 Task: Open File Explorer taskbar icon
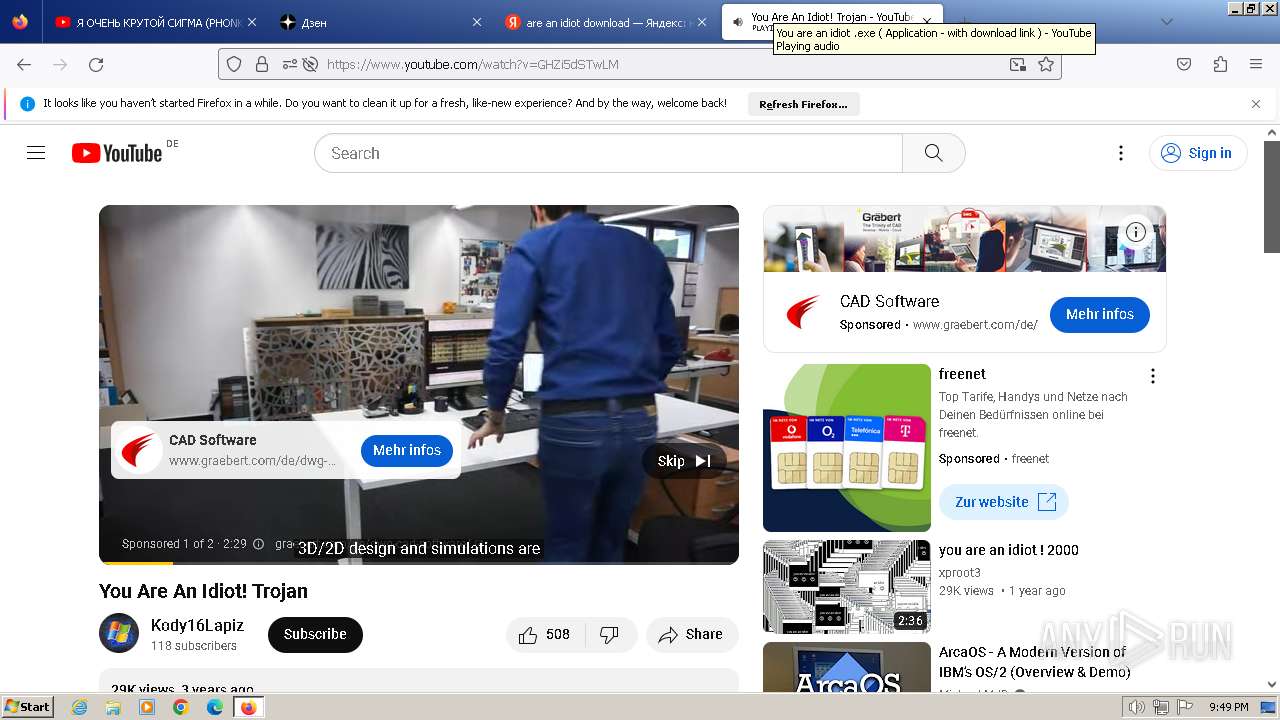tap(113, 707)
